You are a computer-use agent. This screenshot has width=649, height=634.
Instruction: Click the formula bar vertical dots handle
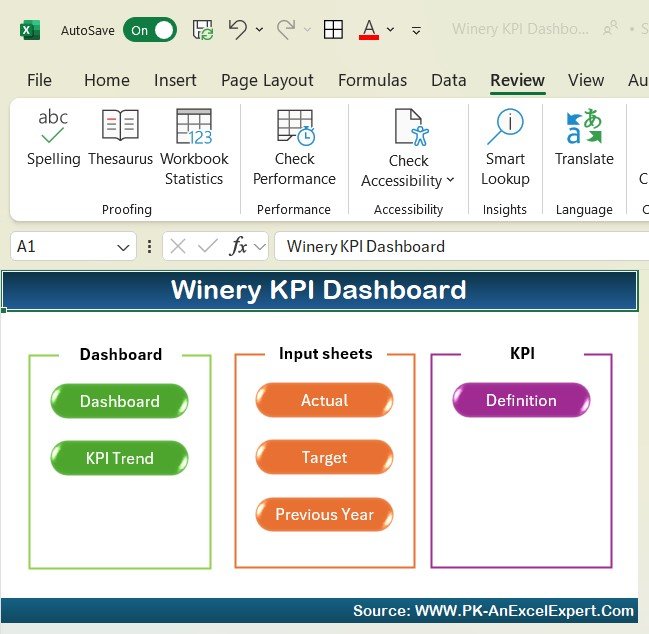[x=149, y=247]
